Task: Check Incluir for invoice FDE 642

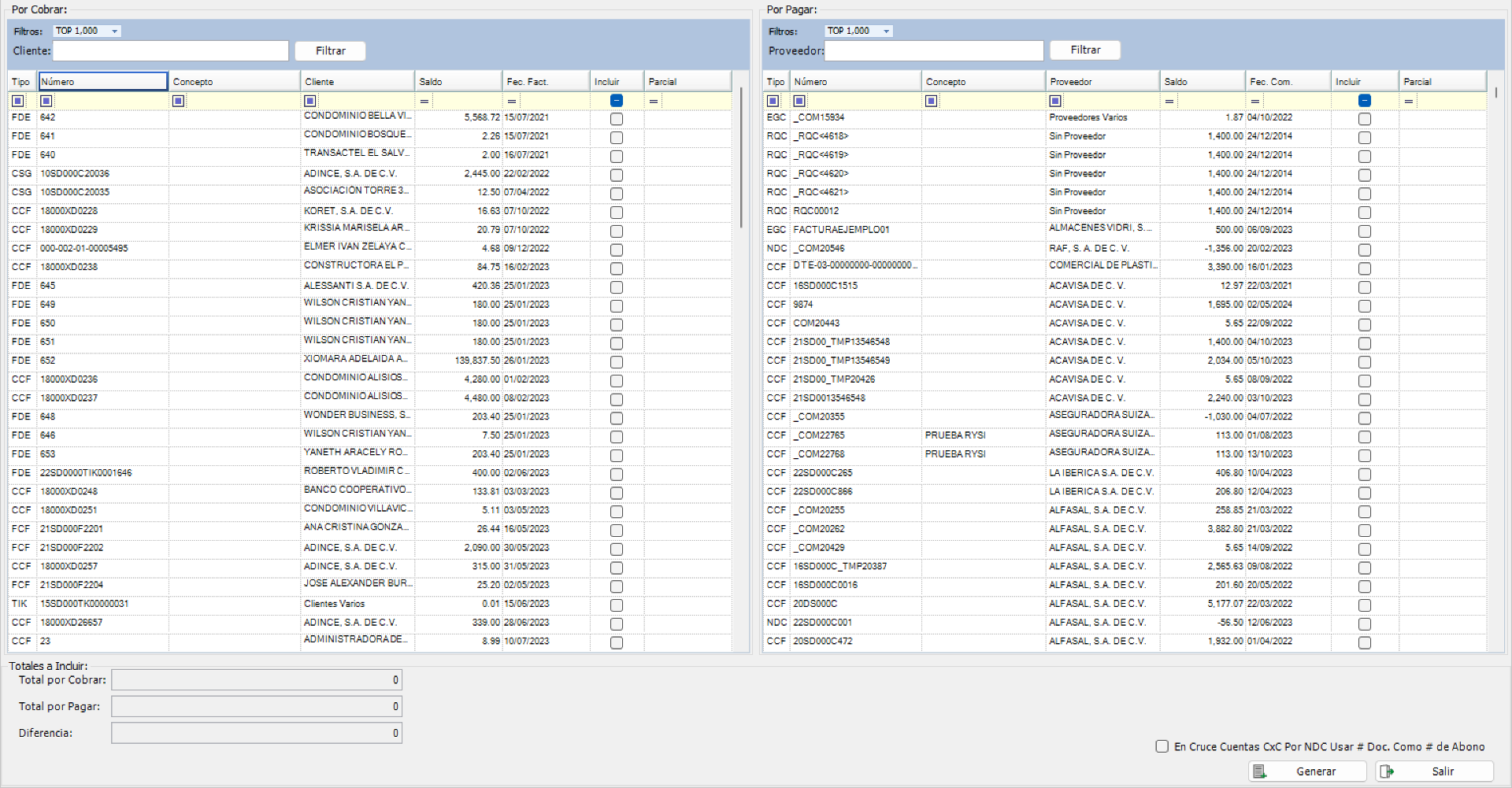Action: click(616, 119)
